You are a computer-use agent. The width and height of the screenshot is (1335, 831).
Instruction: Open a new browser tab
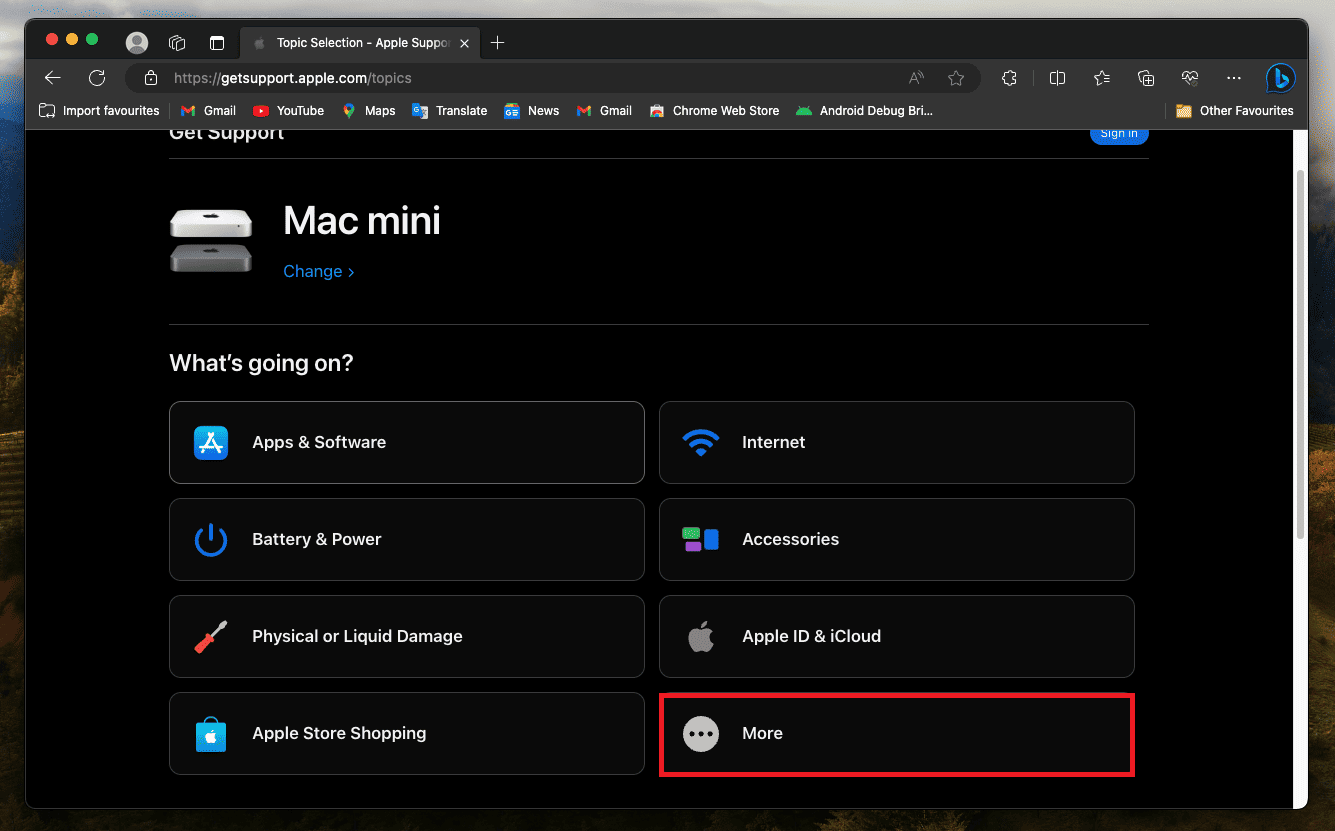(498, 43)
